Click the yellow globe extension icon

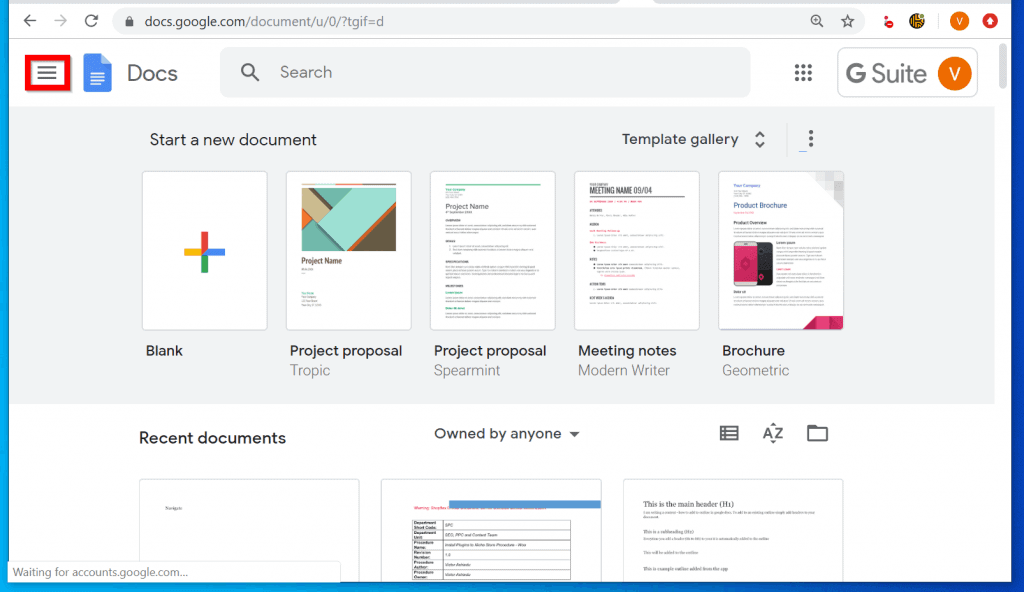tap(917, 22)
